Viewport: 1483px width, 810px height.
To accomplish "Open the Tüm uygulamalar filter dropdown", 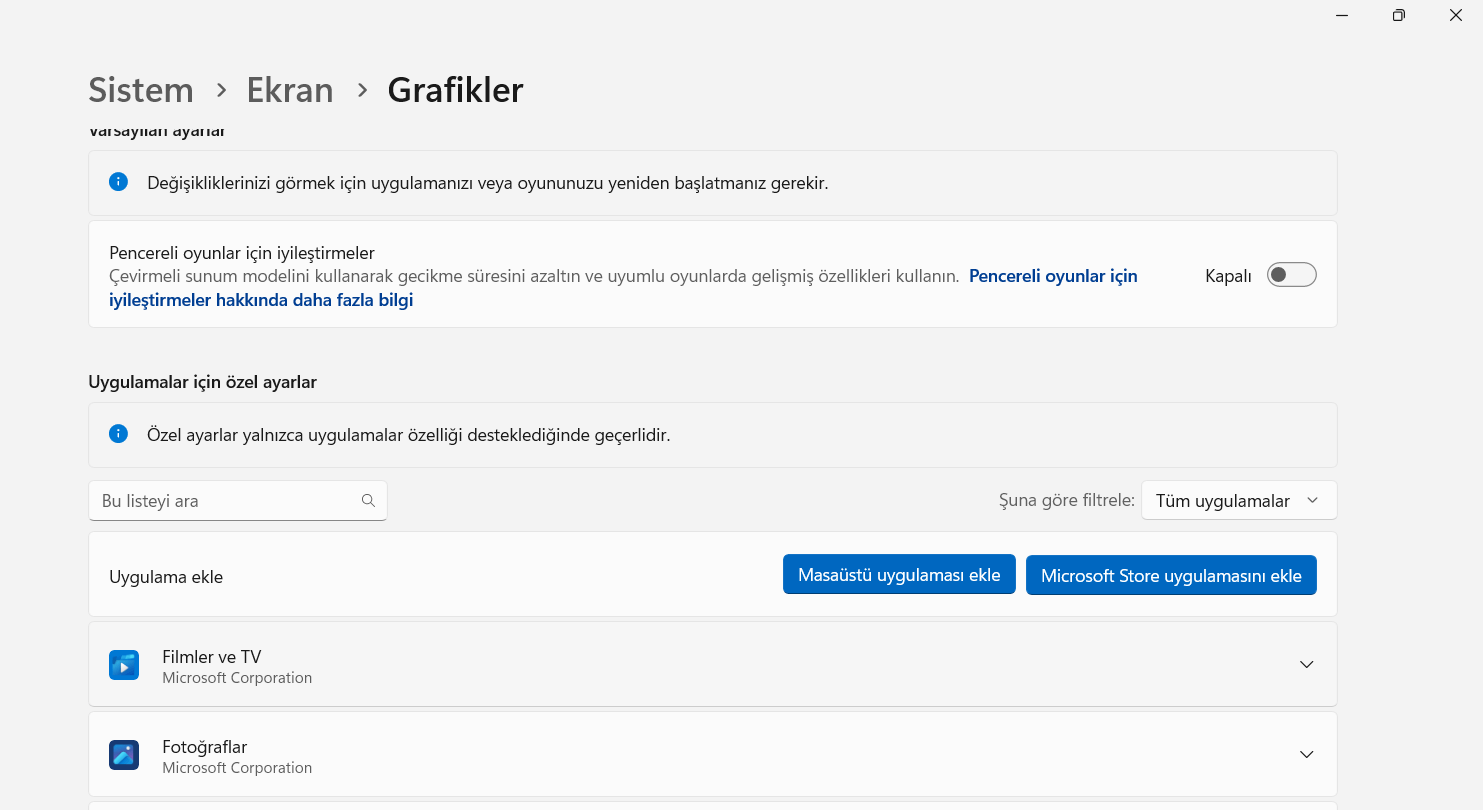I will point(1239,501).
